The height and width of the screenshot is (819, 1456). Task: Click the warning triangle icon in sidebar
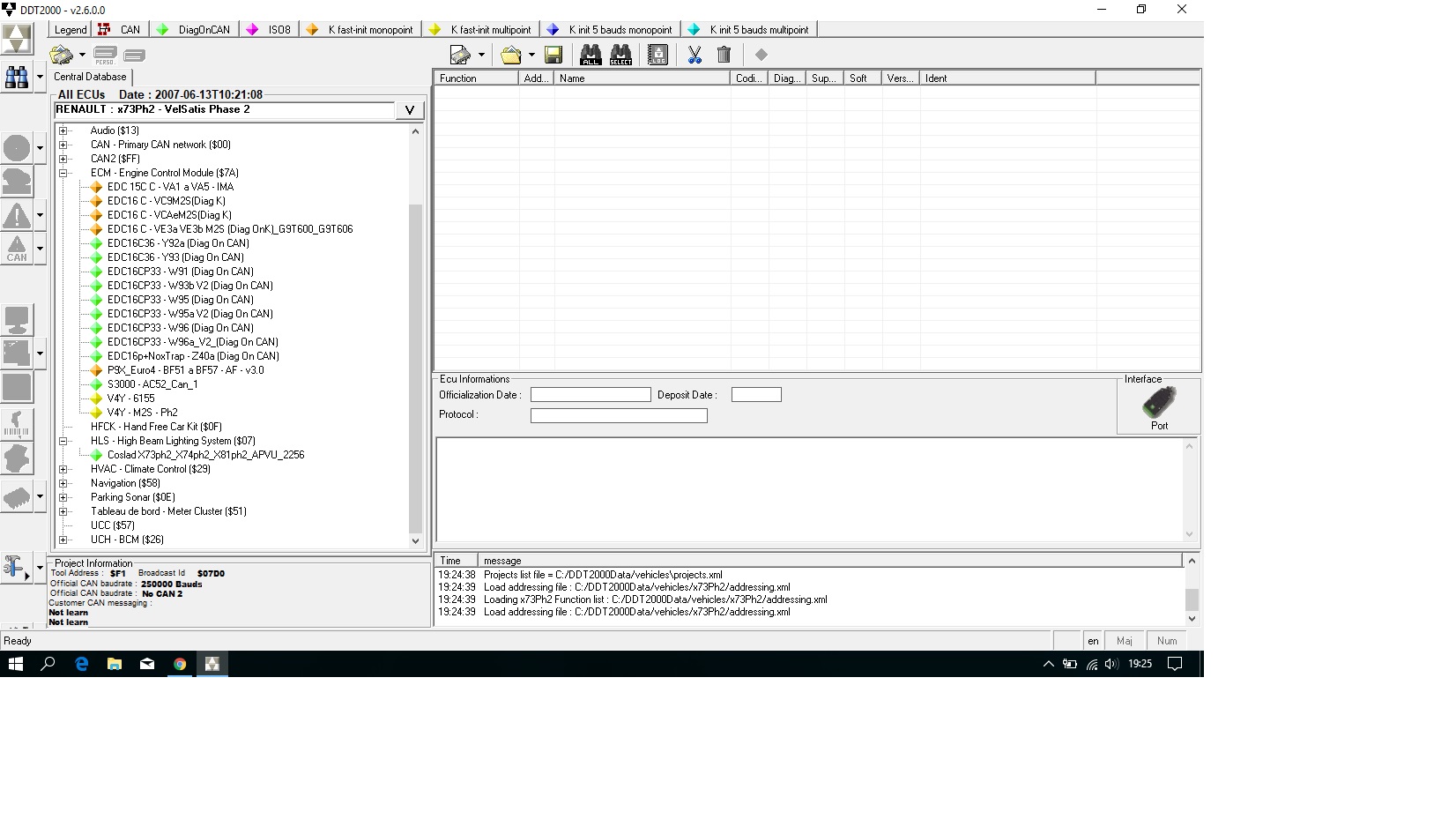tap(17, 215)
